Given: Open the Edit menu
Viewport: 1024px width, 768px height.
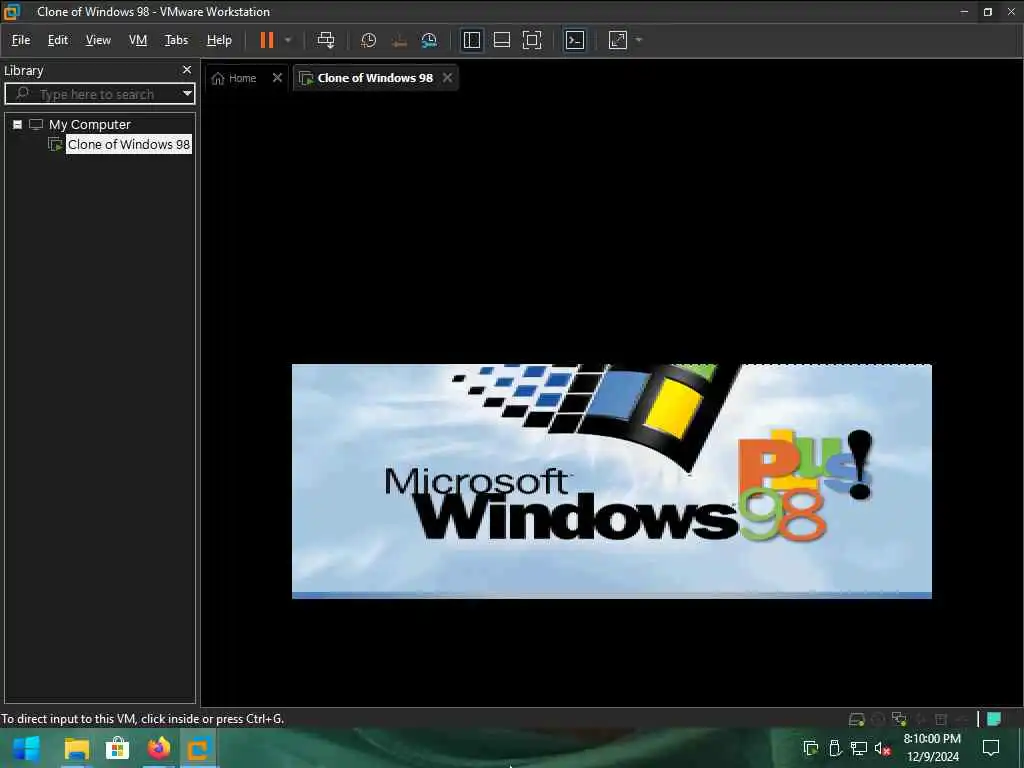Looking at the screenshot, I should pos(57,40).
